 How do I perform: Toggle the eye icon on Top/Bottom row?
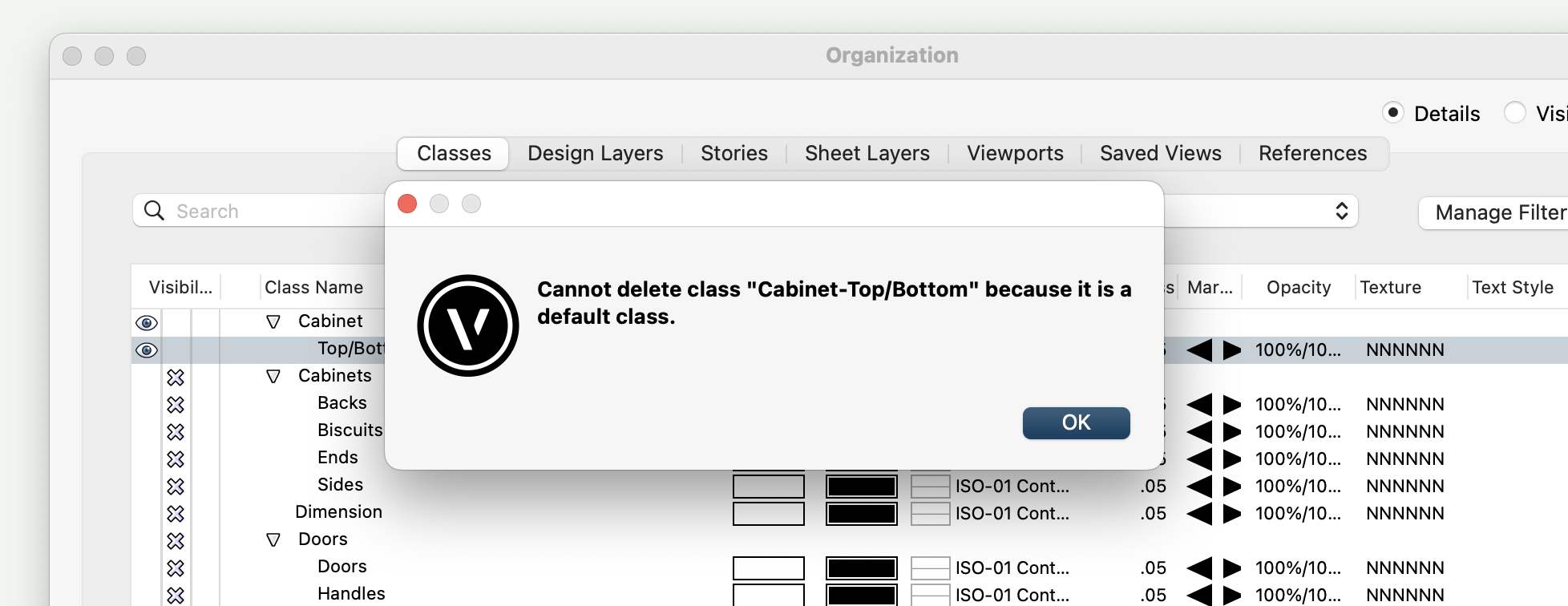pyautogui.click(x=147, y=349)
